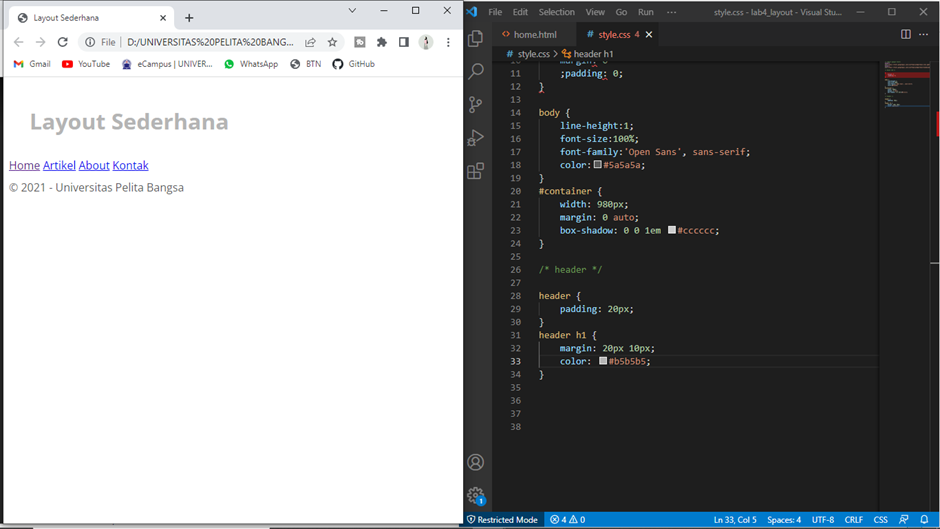Split the VS Code editor right

[906, 34]
